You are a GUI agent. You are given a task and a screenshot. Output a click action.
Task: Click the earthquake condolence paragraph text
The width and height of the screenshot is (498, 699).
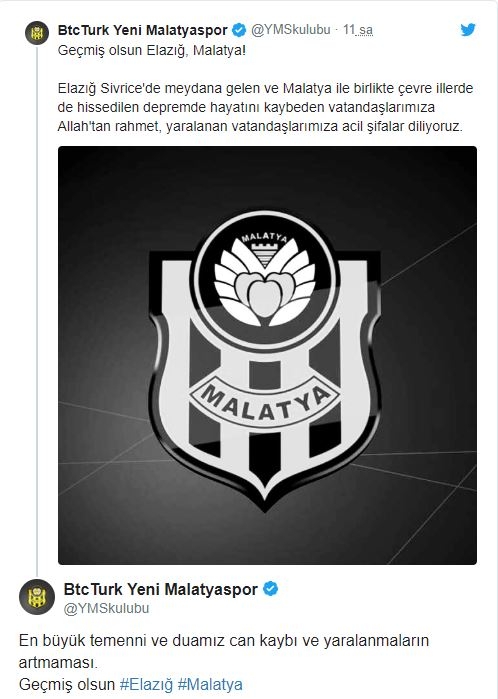[x=265, y=107]
